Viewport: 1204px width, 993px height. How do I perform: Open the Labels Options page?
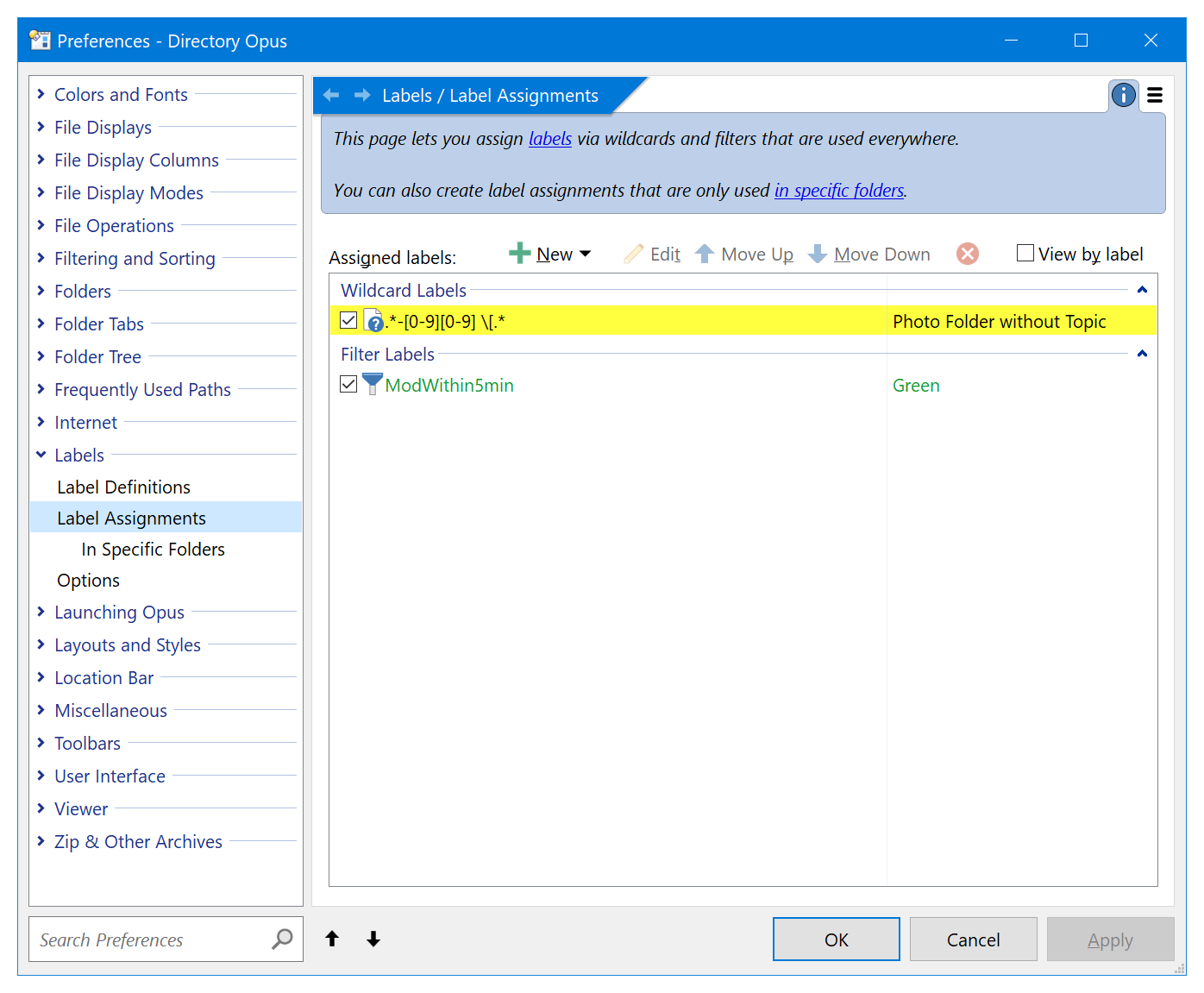[x=88, y=580]
